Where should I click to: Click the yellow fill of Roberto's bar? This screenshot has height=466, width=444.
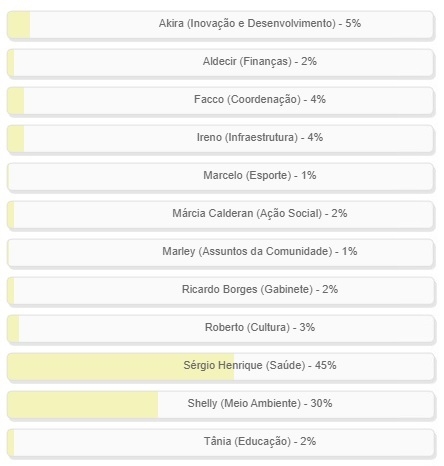point(13,329)
